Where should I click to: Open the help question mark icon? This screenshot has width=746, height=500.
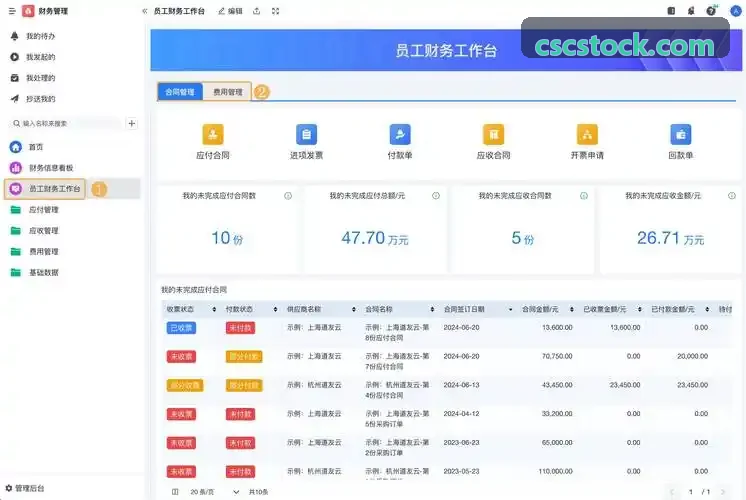click(711, 11)
